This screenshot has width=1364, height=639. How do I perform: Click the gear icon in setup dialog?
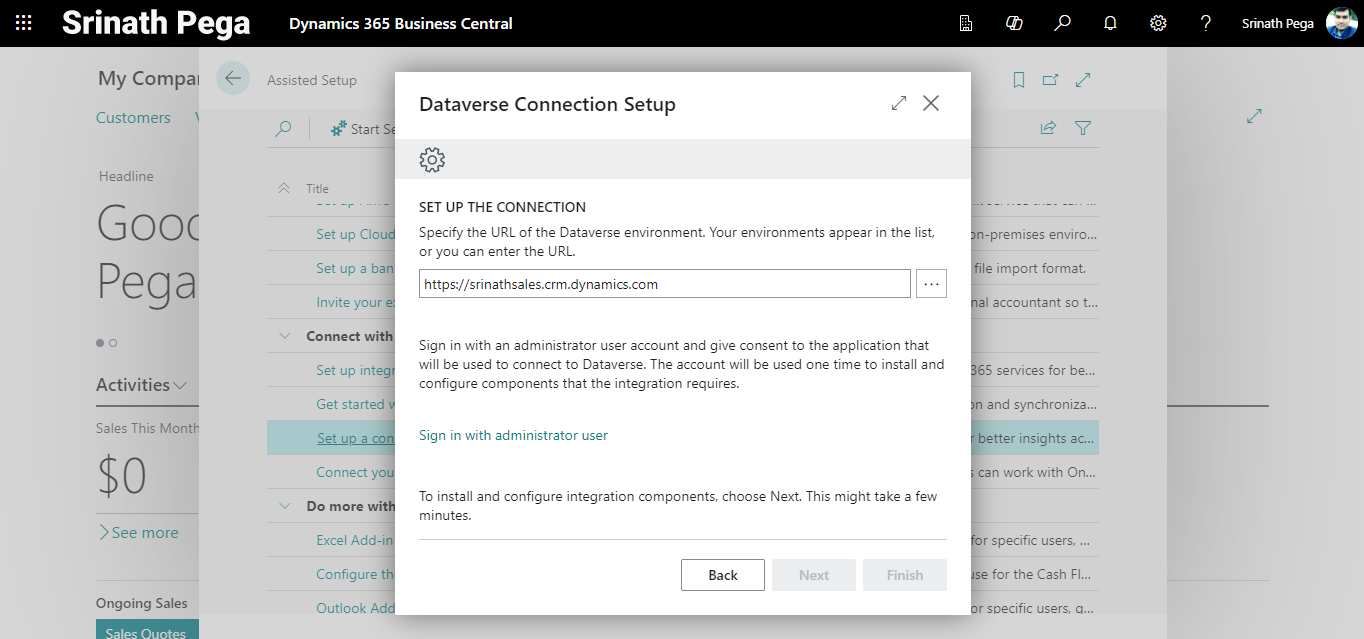432,159
